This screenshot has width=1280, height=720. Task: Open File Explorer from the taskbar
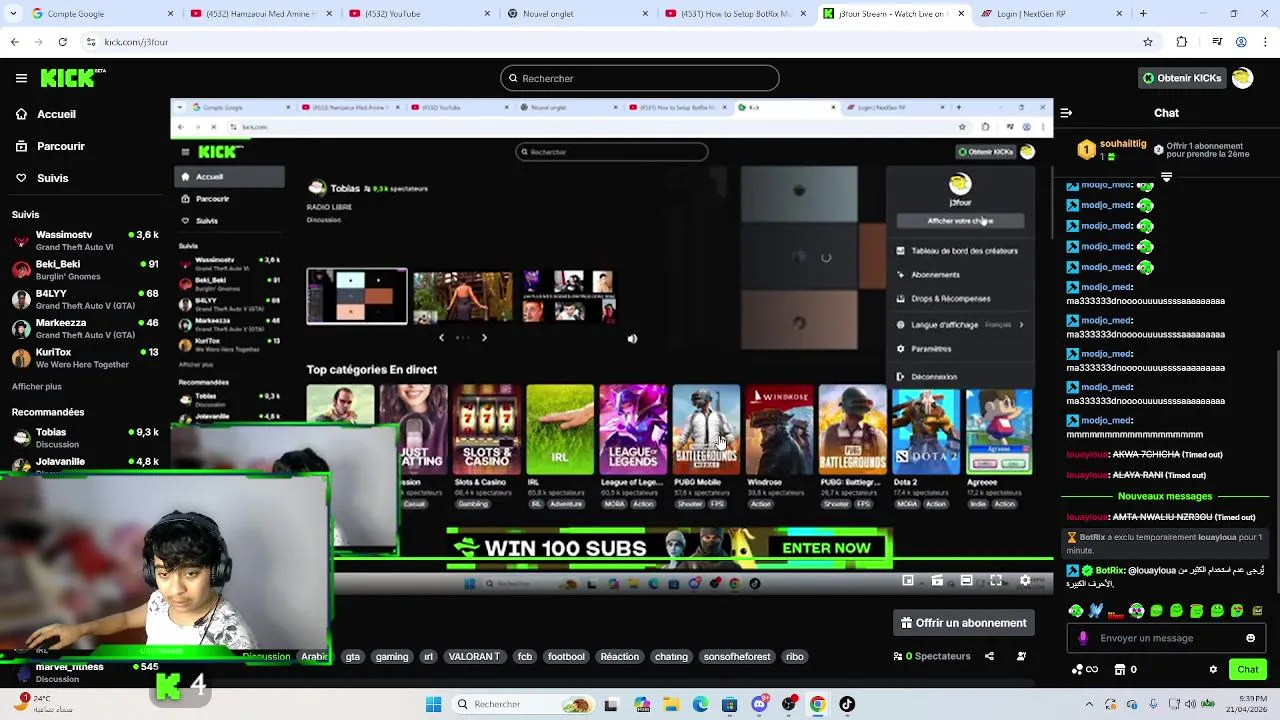tap(671, 704)
